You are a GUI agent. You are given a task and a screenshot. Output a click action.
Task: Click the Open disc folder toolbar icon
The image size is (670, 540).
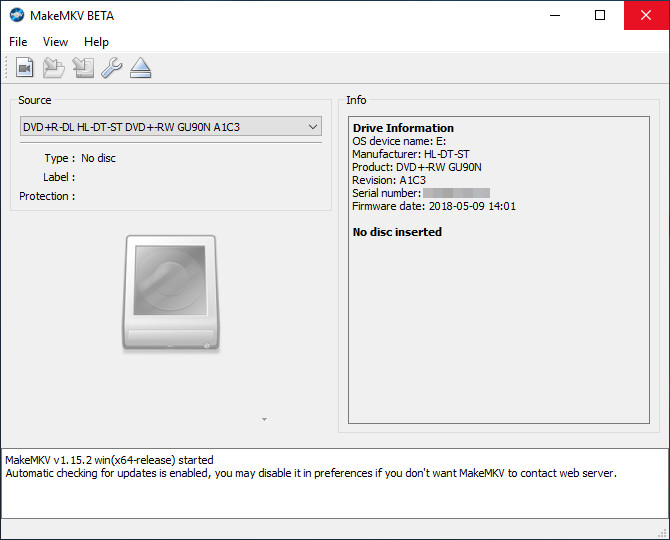(x=54, y=68)
